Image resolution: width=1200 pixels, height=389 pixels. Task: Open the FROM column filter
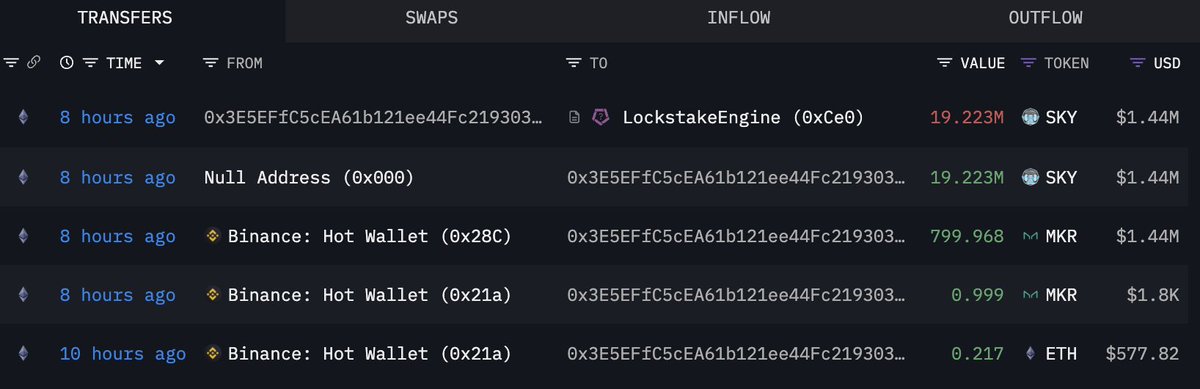pos(210,63)
